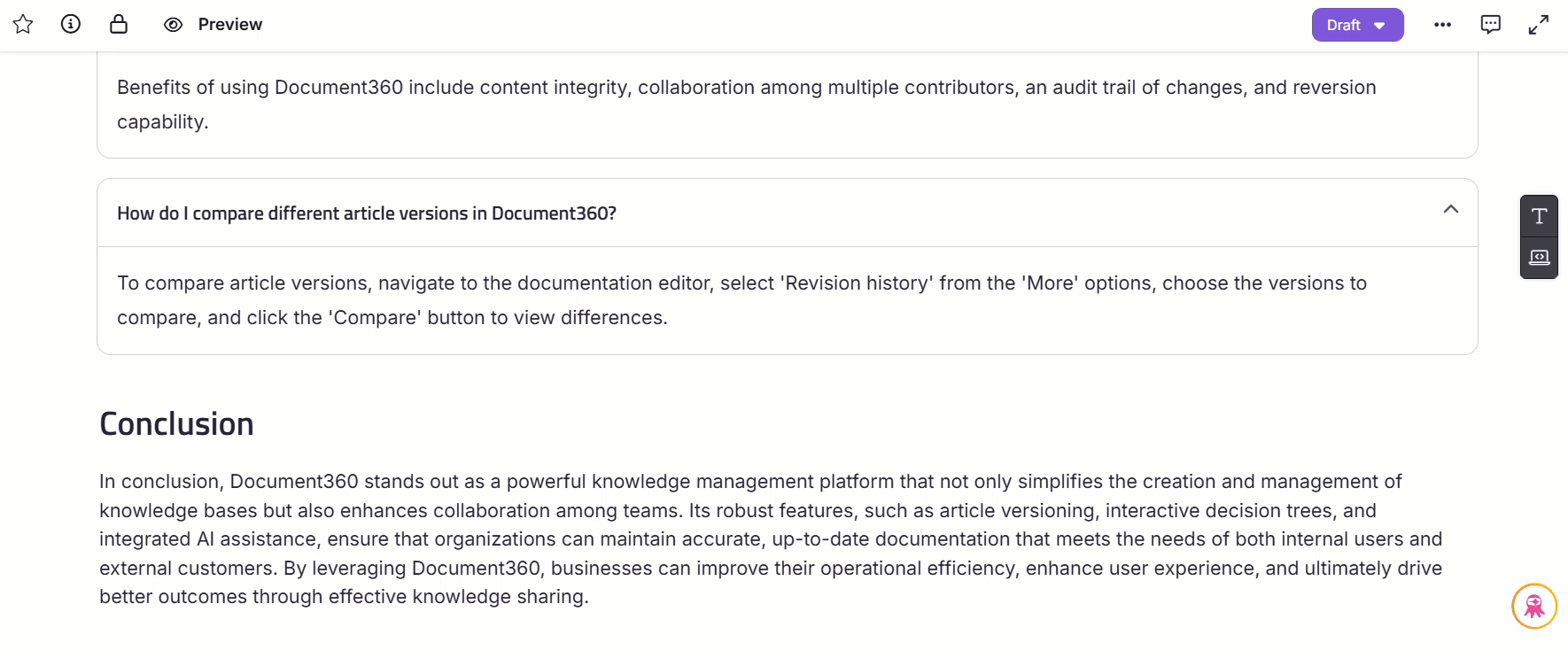This screenshot has width=1568, height=666.
Task: Click the Conclusion heading
Action: pos(176,424)
